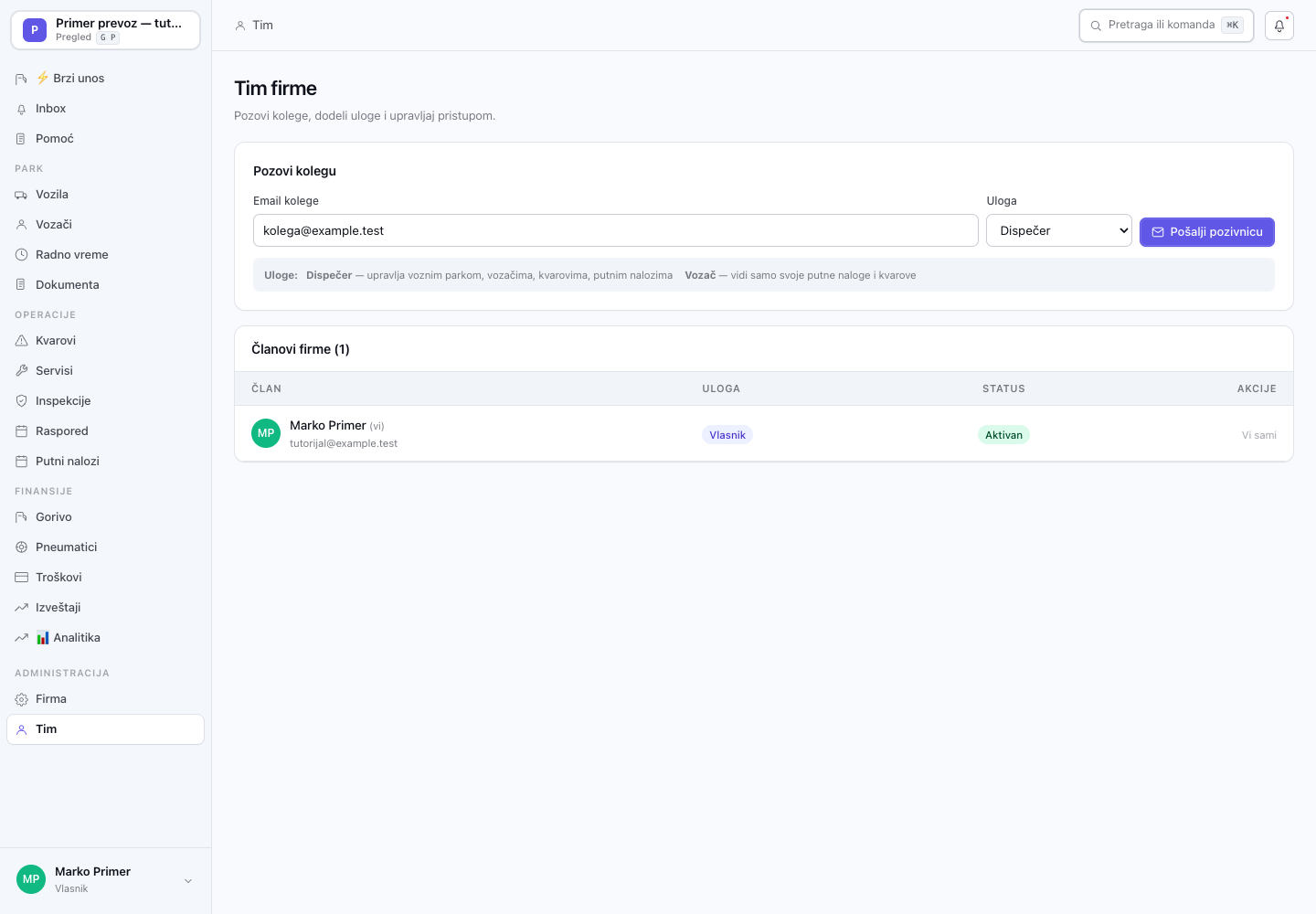Click the Vozila truck icon
1316x914 pixels.
click(x=21, y=195)
